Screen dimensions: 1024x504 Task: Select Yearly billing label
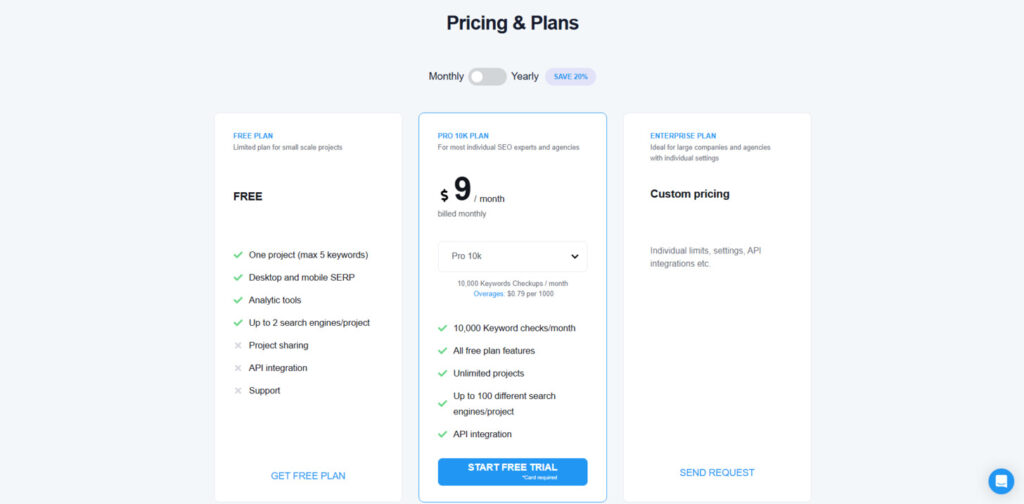[x=525, y=76]
